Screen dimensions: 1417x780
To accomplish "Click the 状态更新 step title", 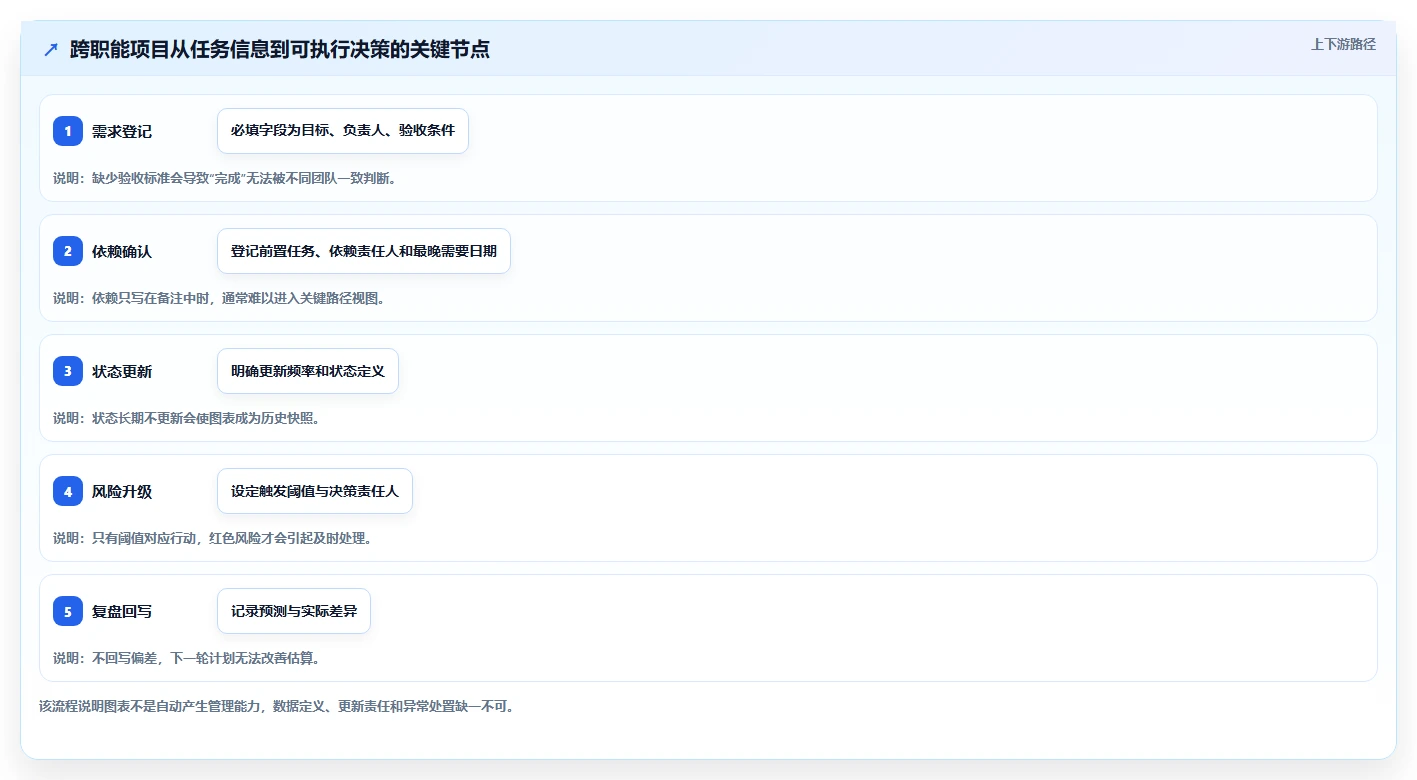I will [x=122, y=371].
